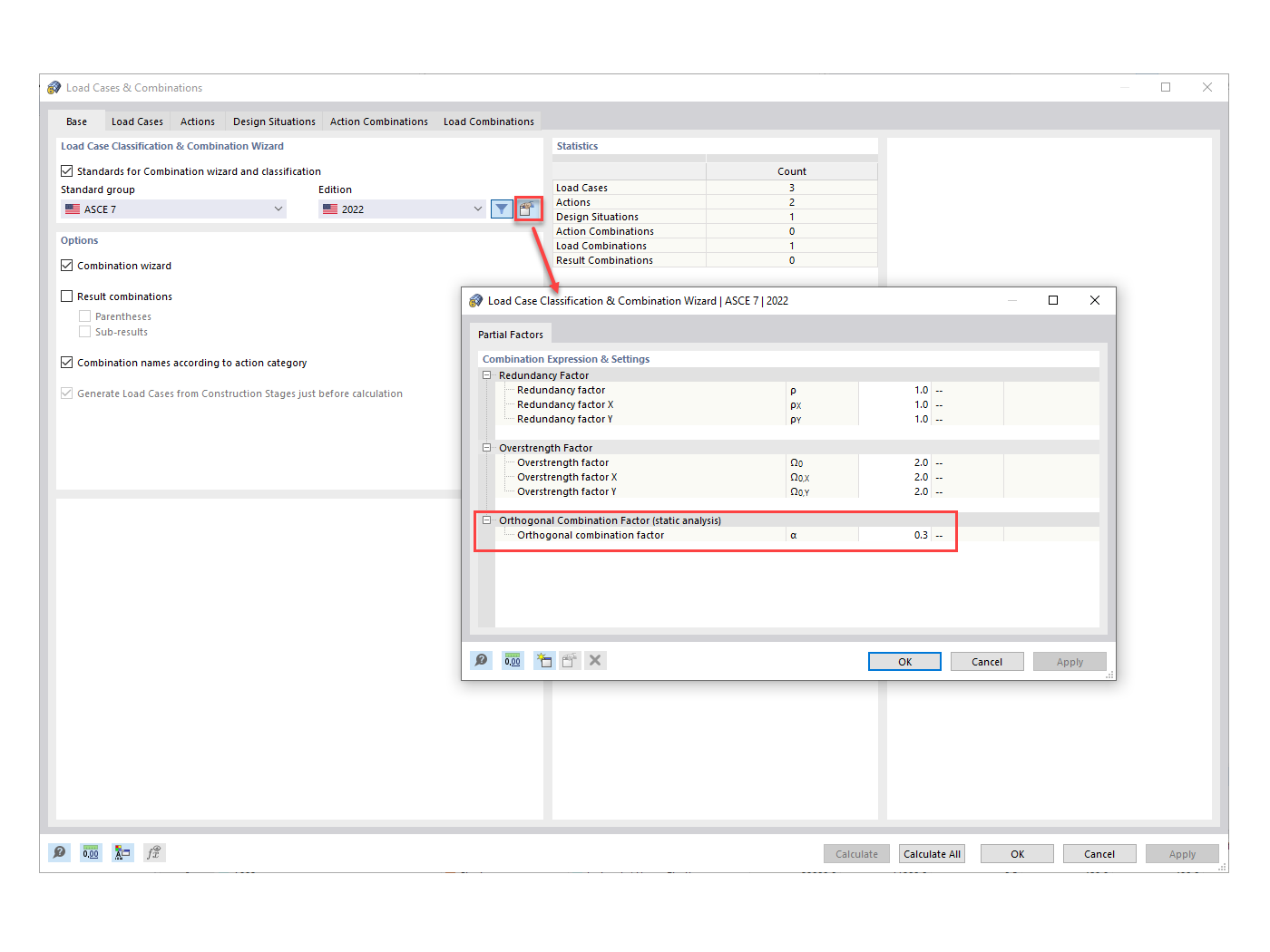This screenshot has width=1270, height=952.
Task: Collapse the Orthogonal Combination Factor group
Action: 487,520
